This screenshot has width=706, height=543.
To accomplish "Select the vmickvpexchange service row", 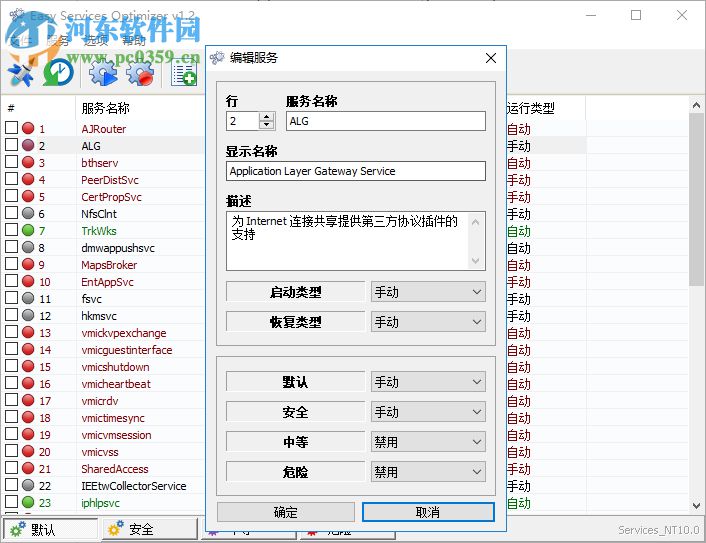I will pyautogui.click(x=124, y=333).
